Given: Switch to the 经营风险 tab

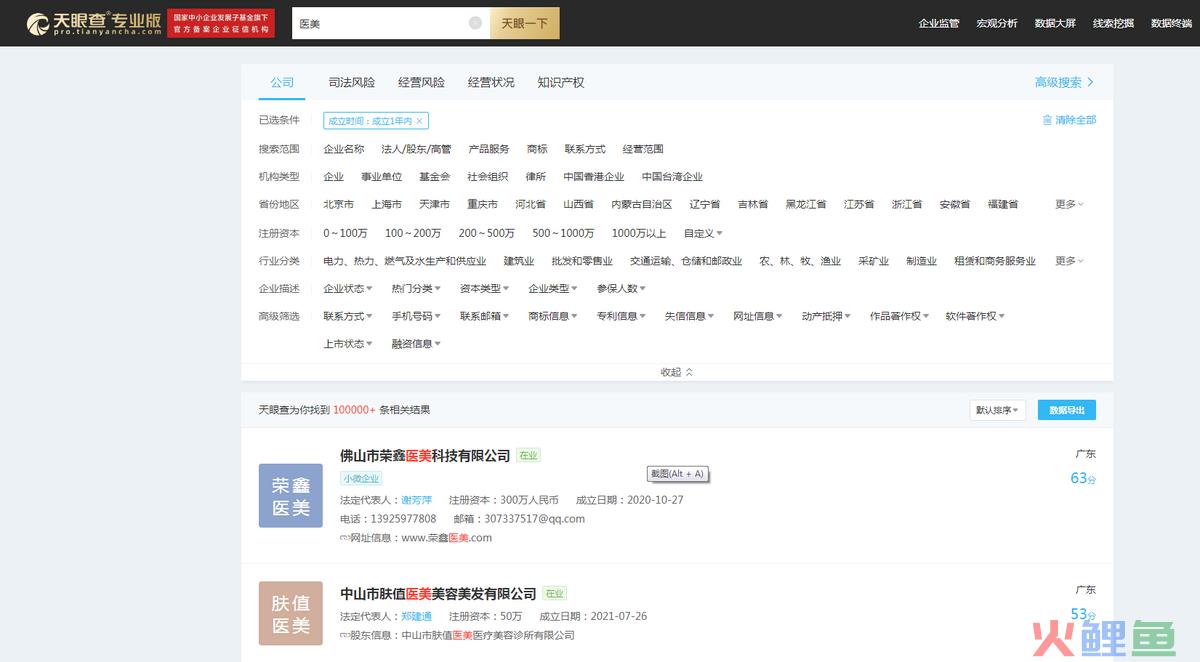Looking at the screenshot, I should tap(421, 82).
